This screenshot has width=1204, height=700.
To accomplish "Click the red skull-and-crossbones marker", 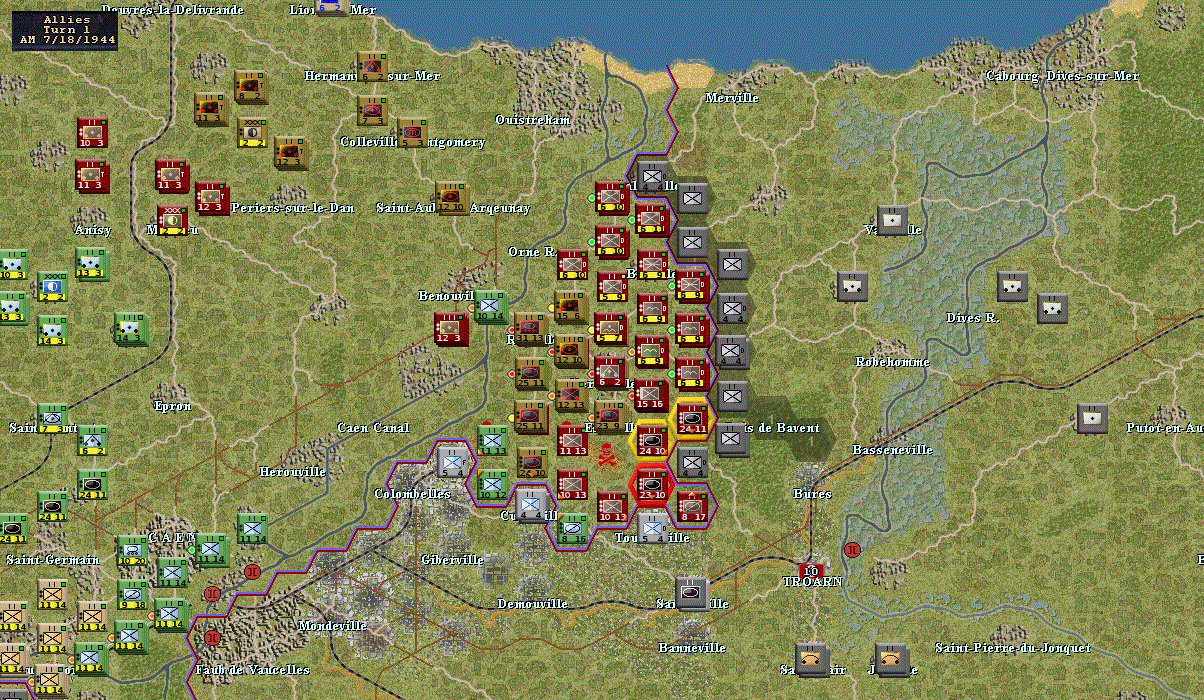I will coord(607,457).
